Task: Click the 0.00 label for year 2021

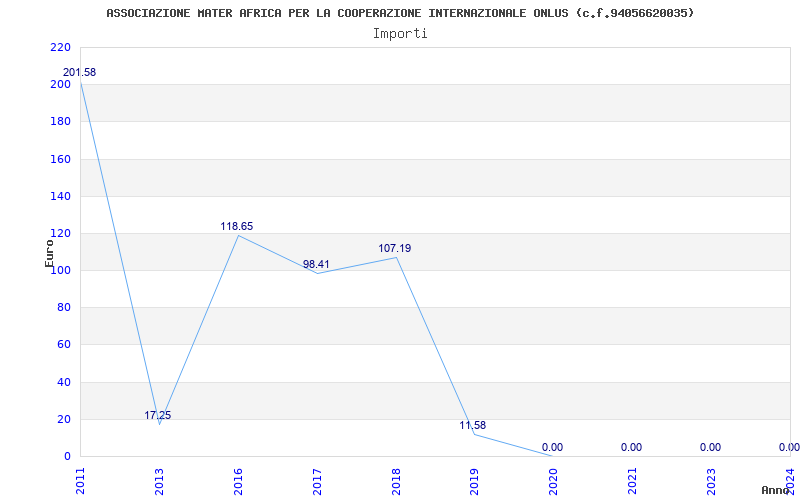Action: click(632, 447)
